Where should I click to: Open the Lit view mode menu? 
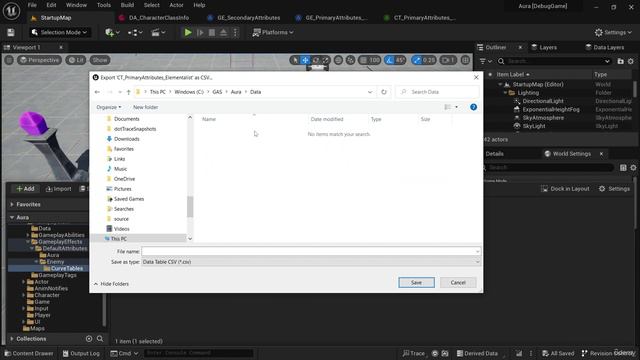tap(76, 60)
